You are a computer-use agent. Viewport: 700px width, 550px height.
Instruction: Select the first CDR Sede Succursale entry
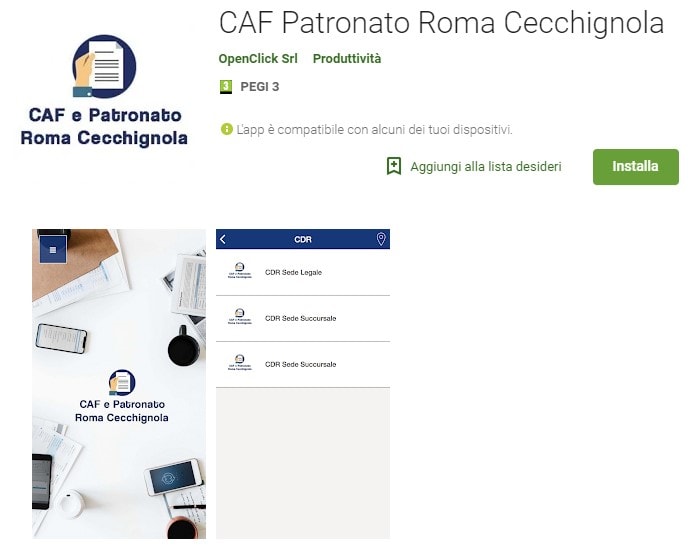click(303, 318)
